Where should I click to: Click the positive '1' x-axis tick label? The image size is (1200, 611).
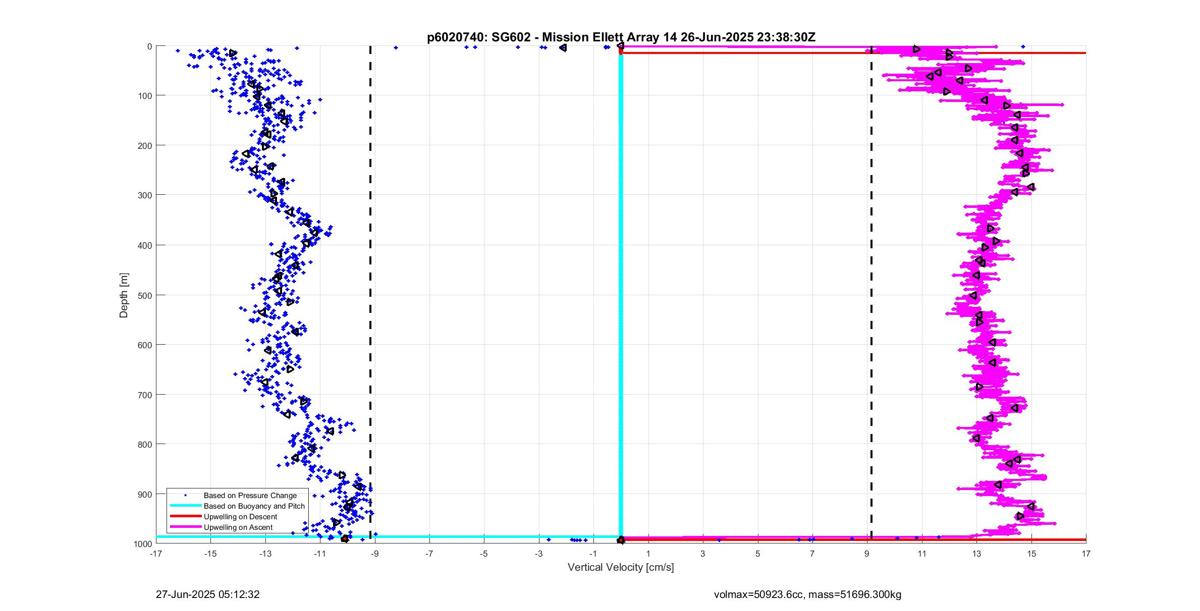point(648,553)
